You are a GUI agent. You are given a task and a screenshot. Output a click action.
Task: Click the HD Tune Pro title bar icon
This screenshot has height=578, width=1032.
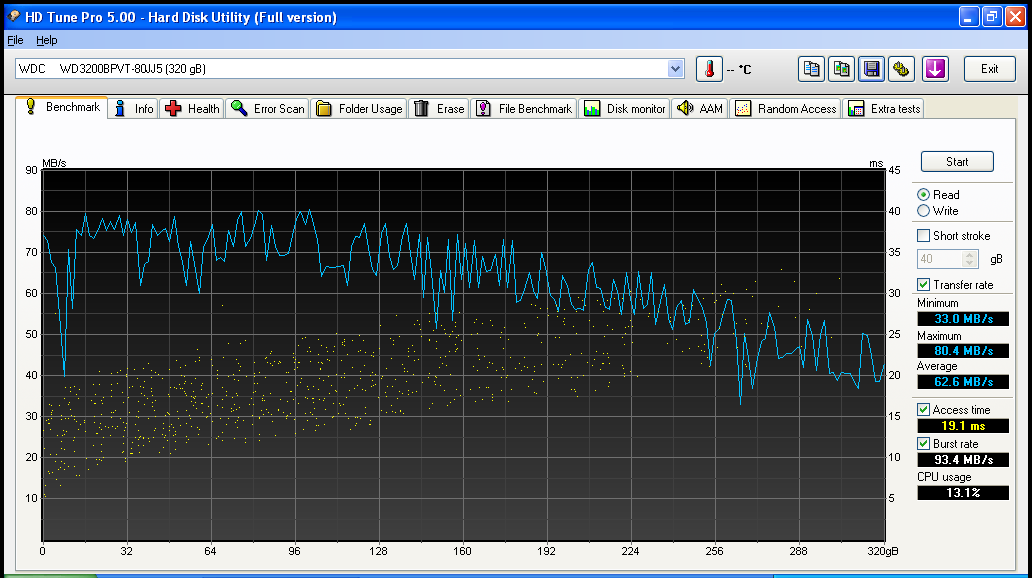point(13,16)
